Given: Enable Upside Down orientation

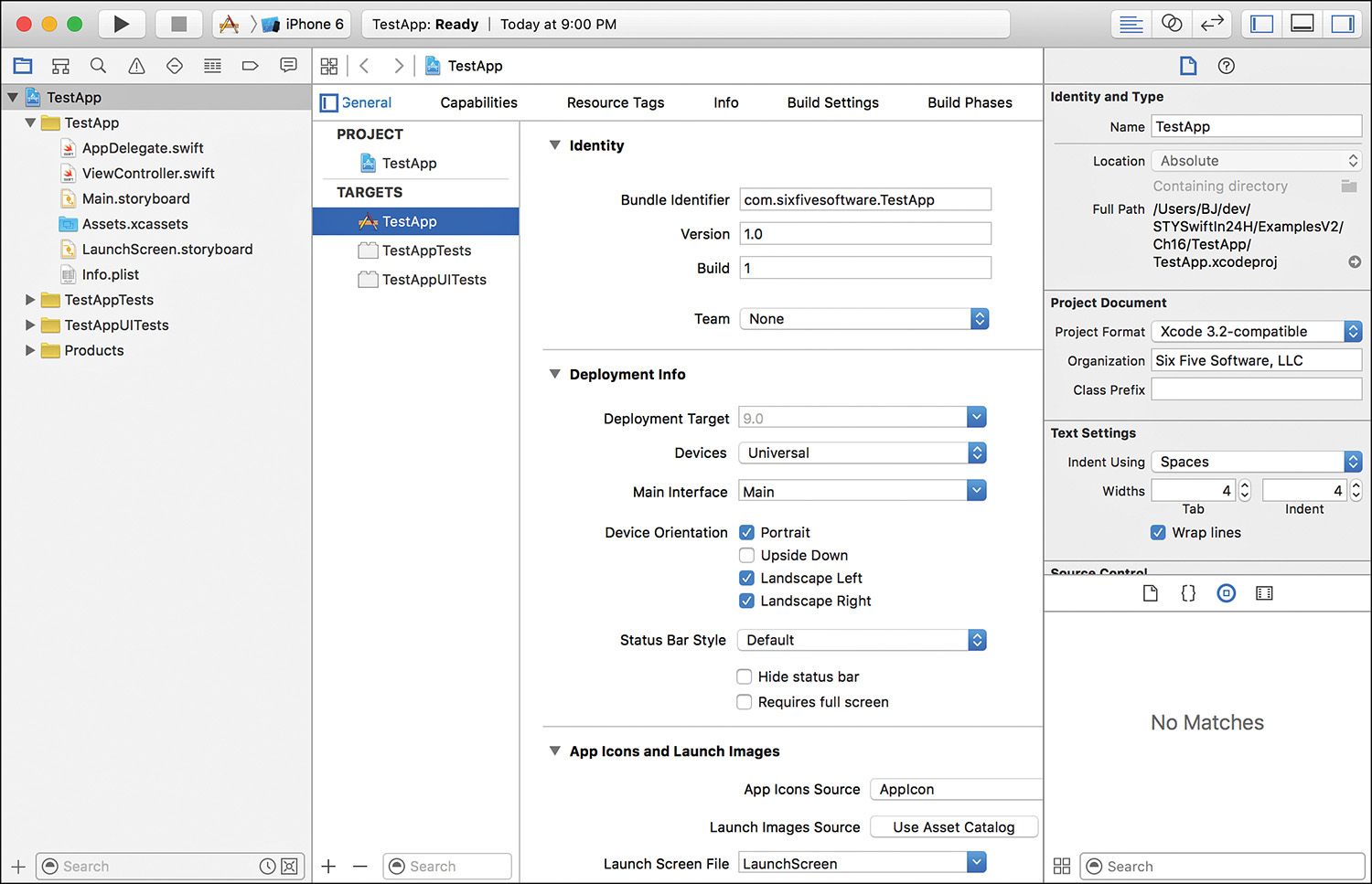Looking at the screenshot, I should click(x=746, y=555).
